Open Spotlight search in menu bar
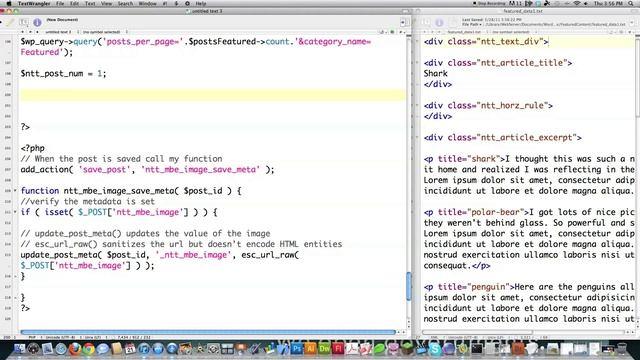 point(631,3)
